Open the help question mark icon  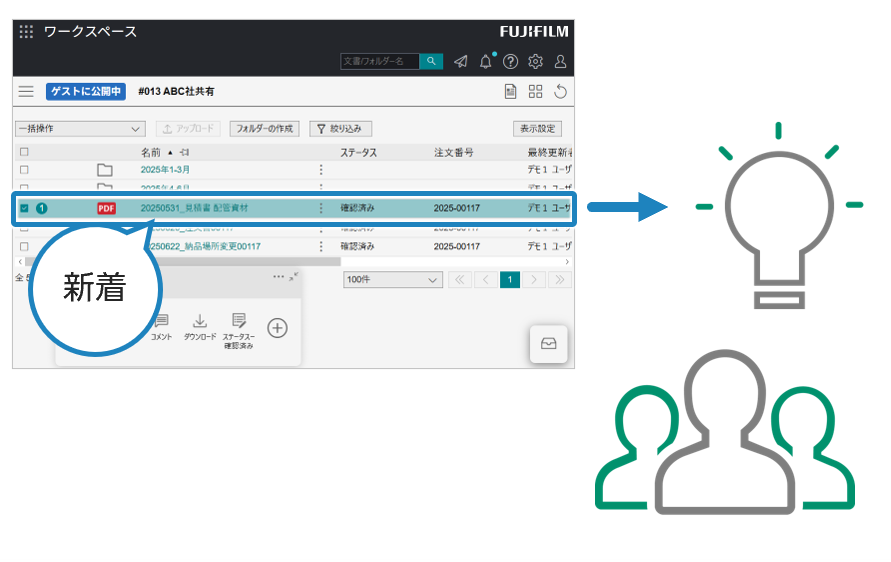point(510,62)
